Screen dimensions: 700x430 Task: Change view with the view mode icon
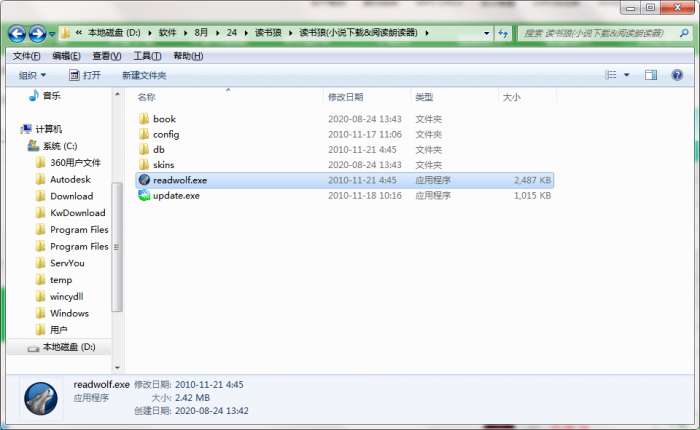[610, 75]
